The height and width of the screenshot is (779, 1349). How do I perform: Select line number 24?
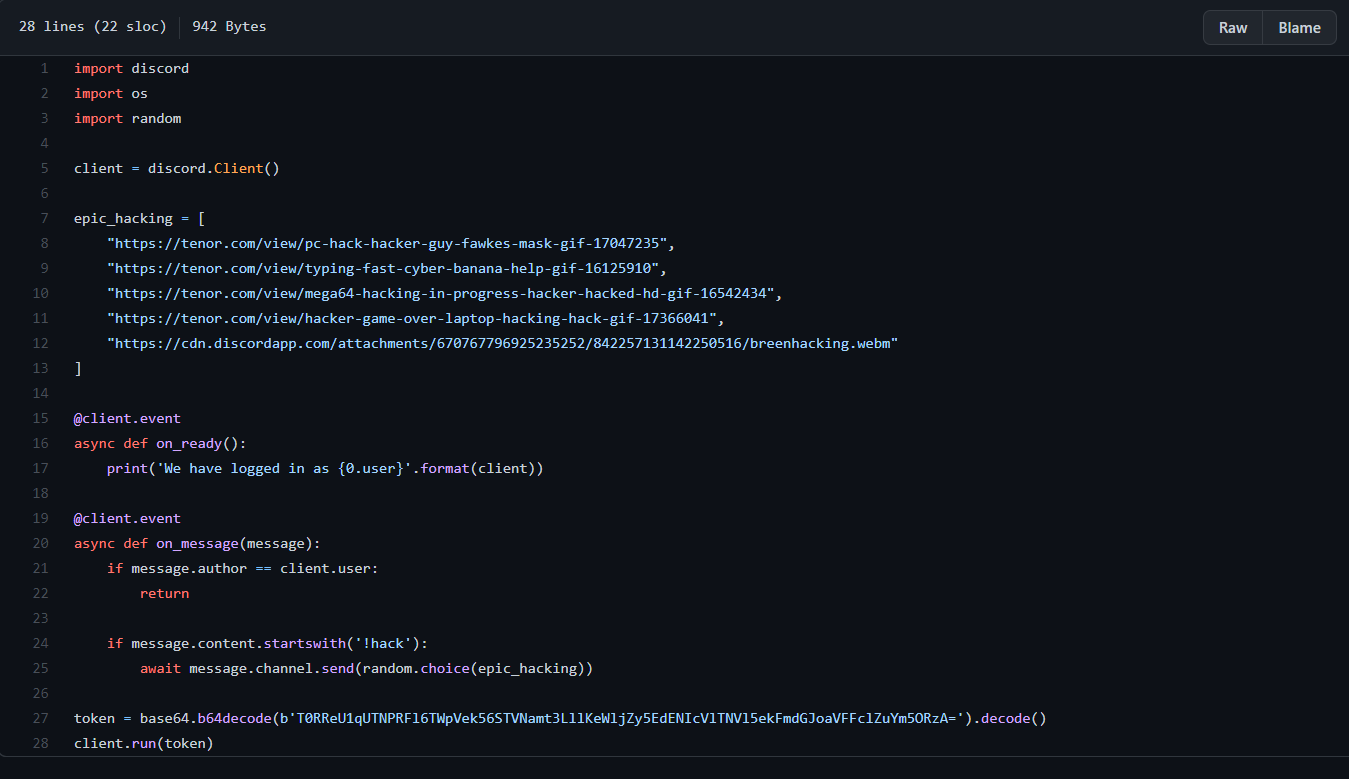pyautogui.click(x=40, y=643)
